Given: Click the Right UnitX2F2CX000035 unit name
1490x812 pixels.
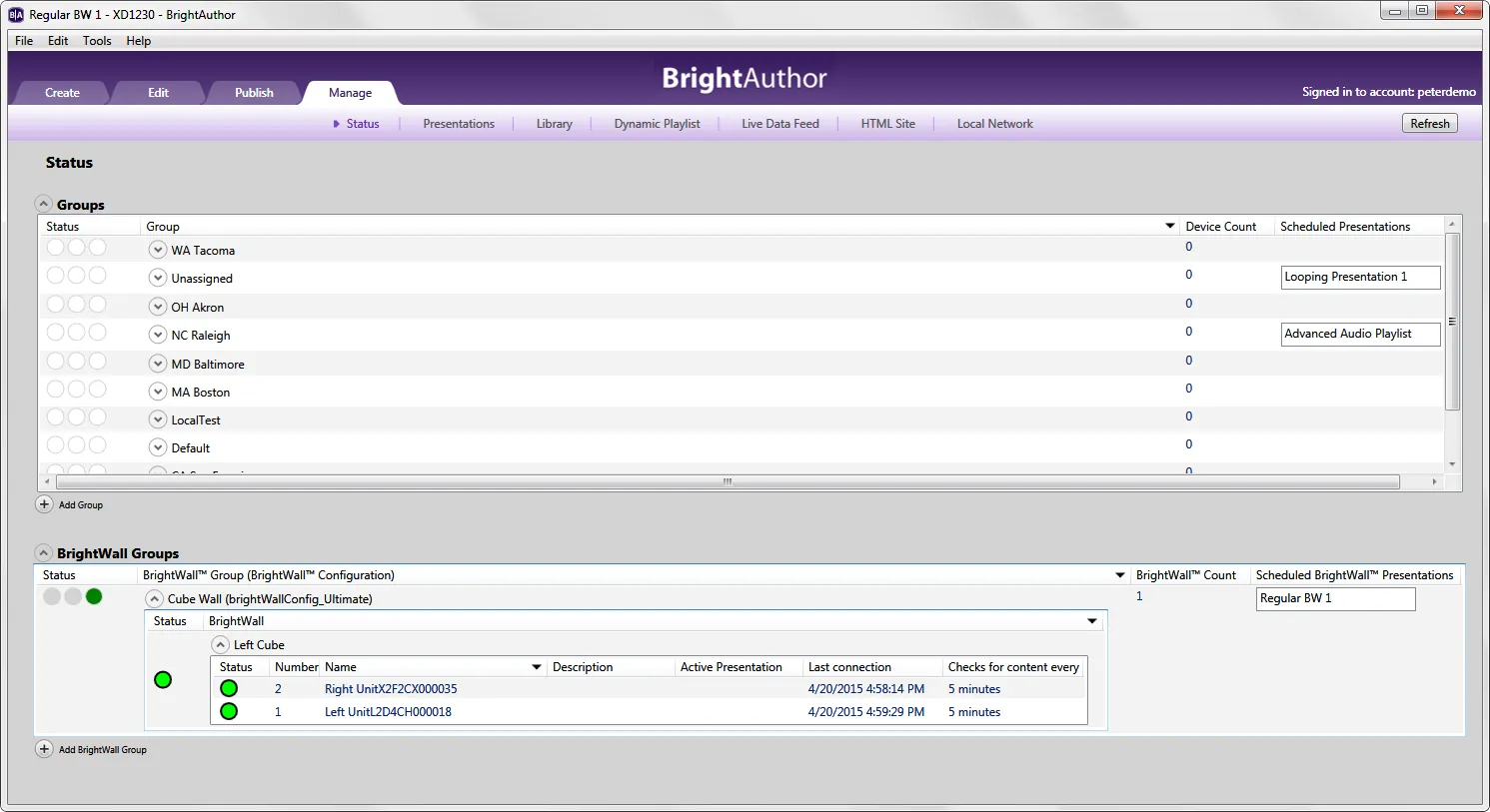Looking at the screenshot, I should coord(391,689).
